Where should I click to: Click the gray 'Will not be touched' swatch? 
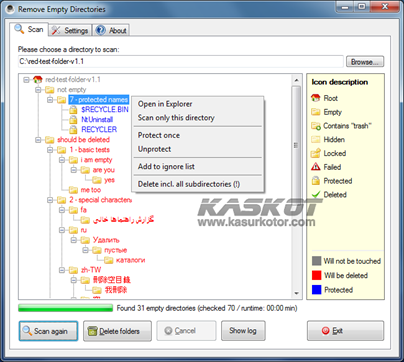point(316,261)
